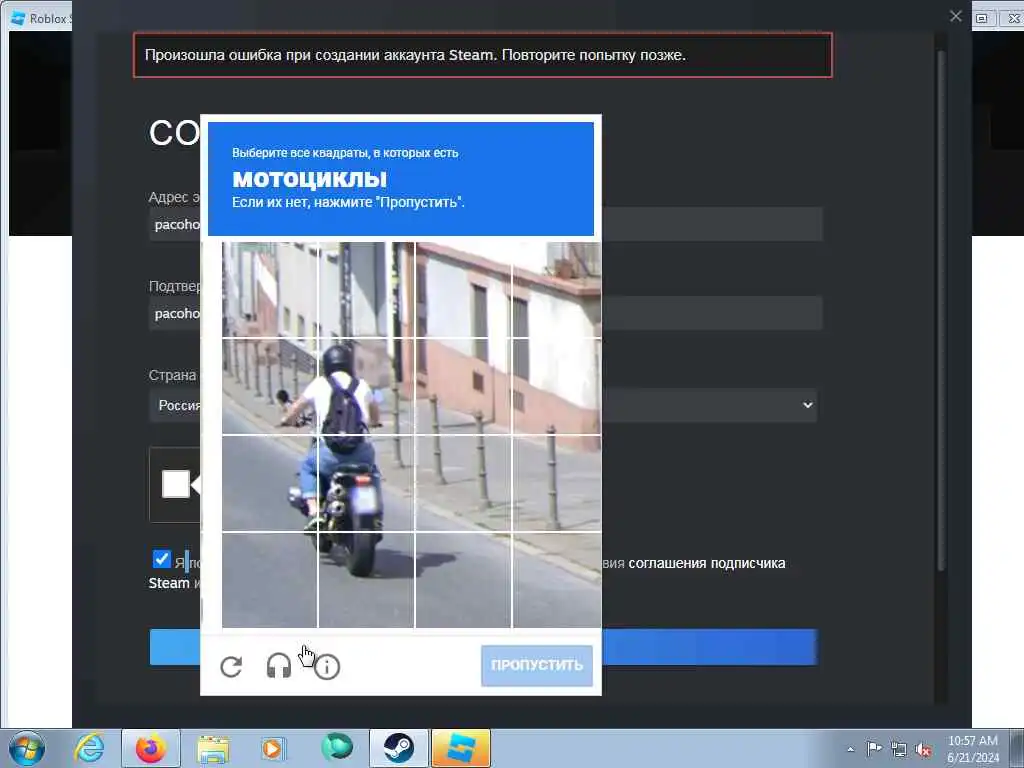Screen dimensions: 1024x768
Task: Click the green globe taskbar icon
Action: (336, 748)
